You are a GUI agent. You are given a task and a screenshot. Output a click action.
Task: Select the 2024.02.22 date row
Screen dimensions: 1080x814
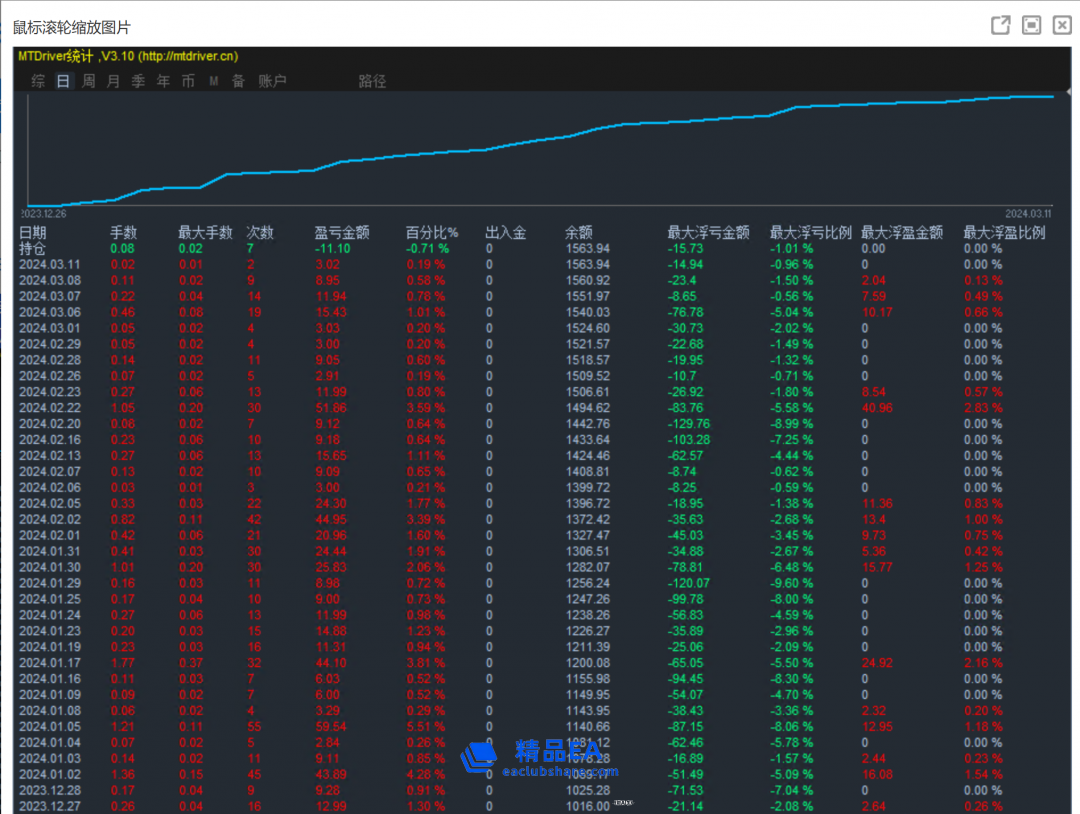(49, 408)
